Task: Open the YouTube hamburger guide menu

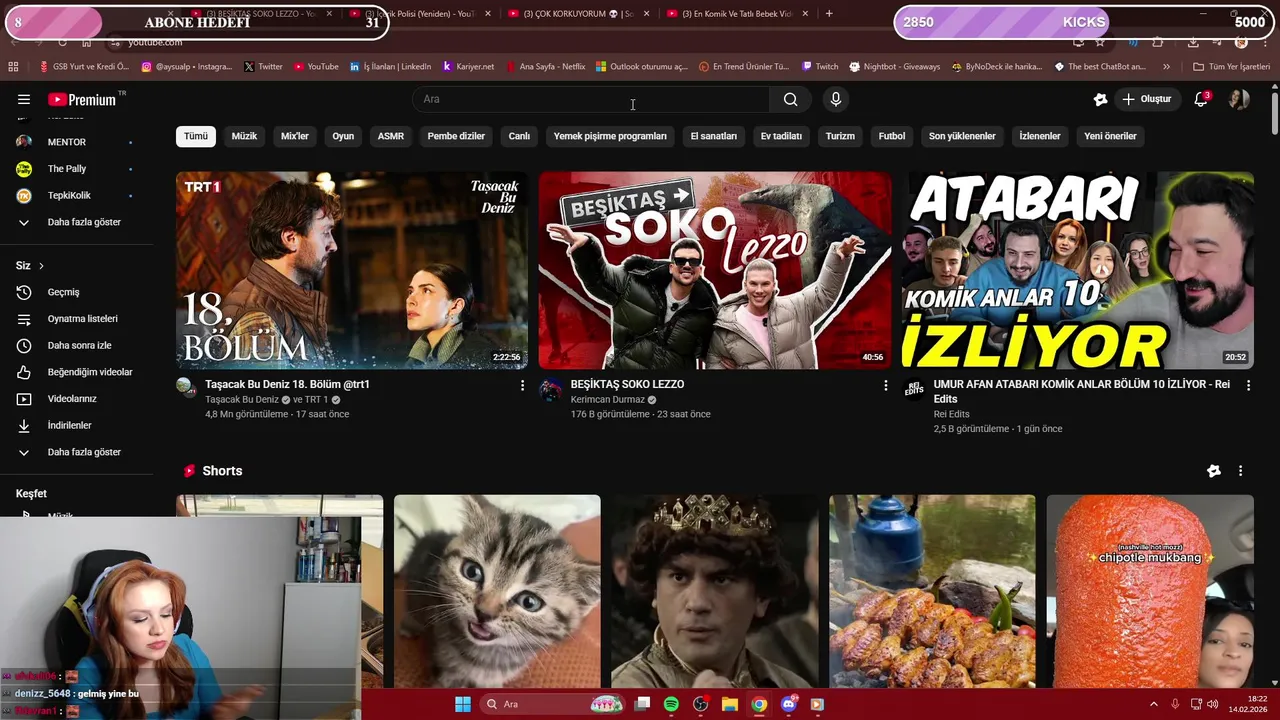Action: click(x=24, y=99)
